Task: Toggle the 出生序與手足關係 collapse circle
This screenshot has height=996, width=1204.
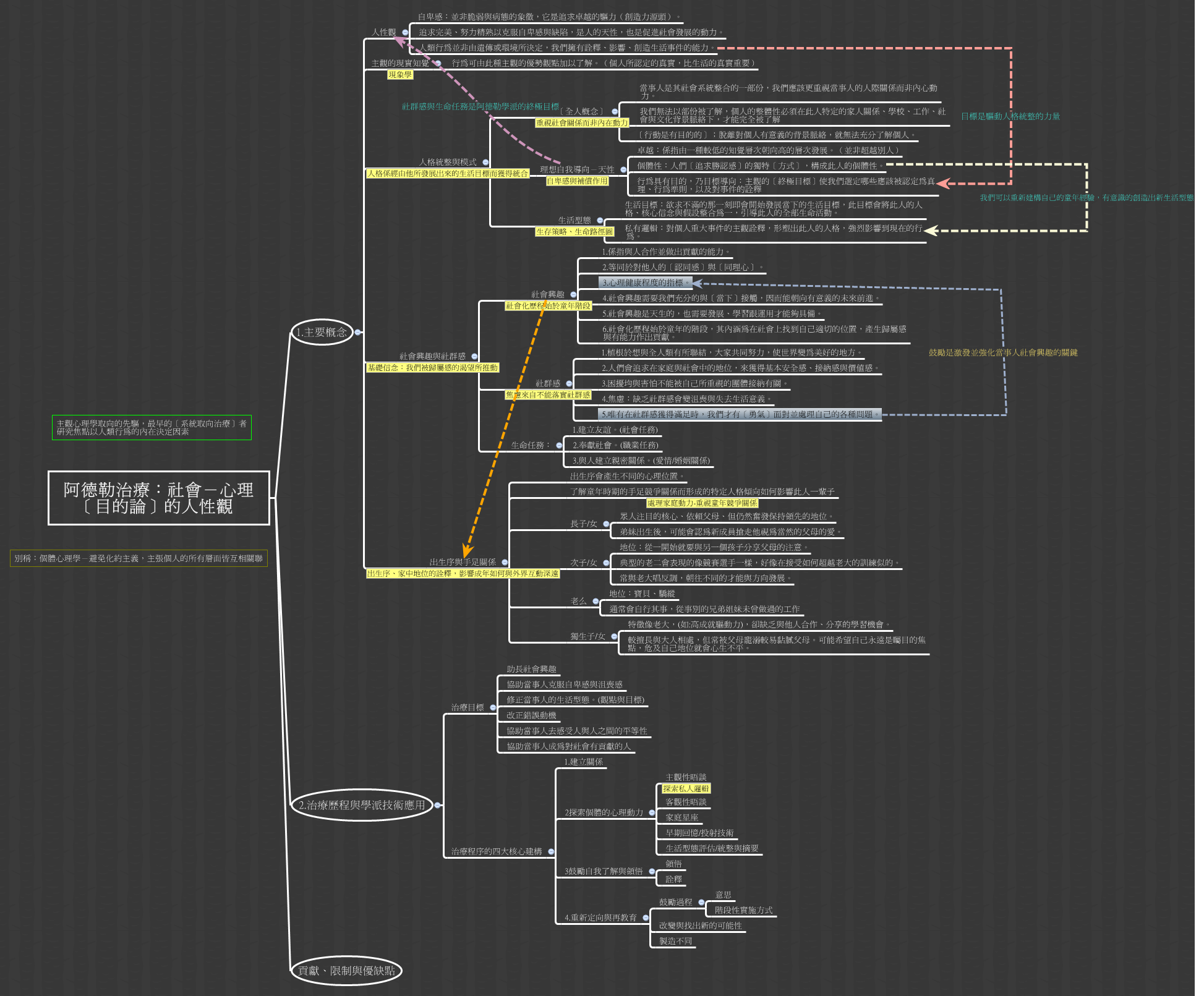Action: point(505,563)
